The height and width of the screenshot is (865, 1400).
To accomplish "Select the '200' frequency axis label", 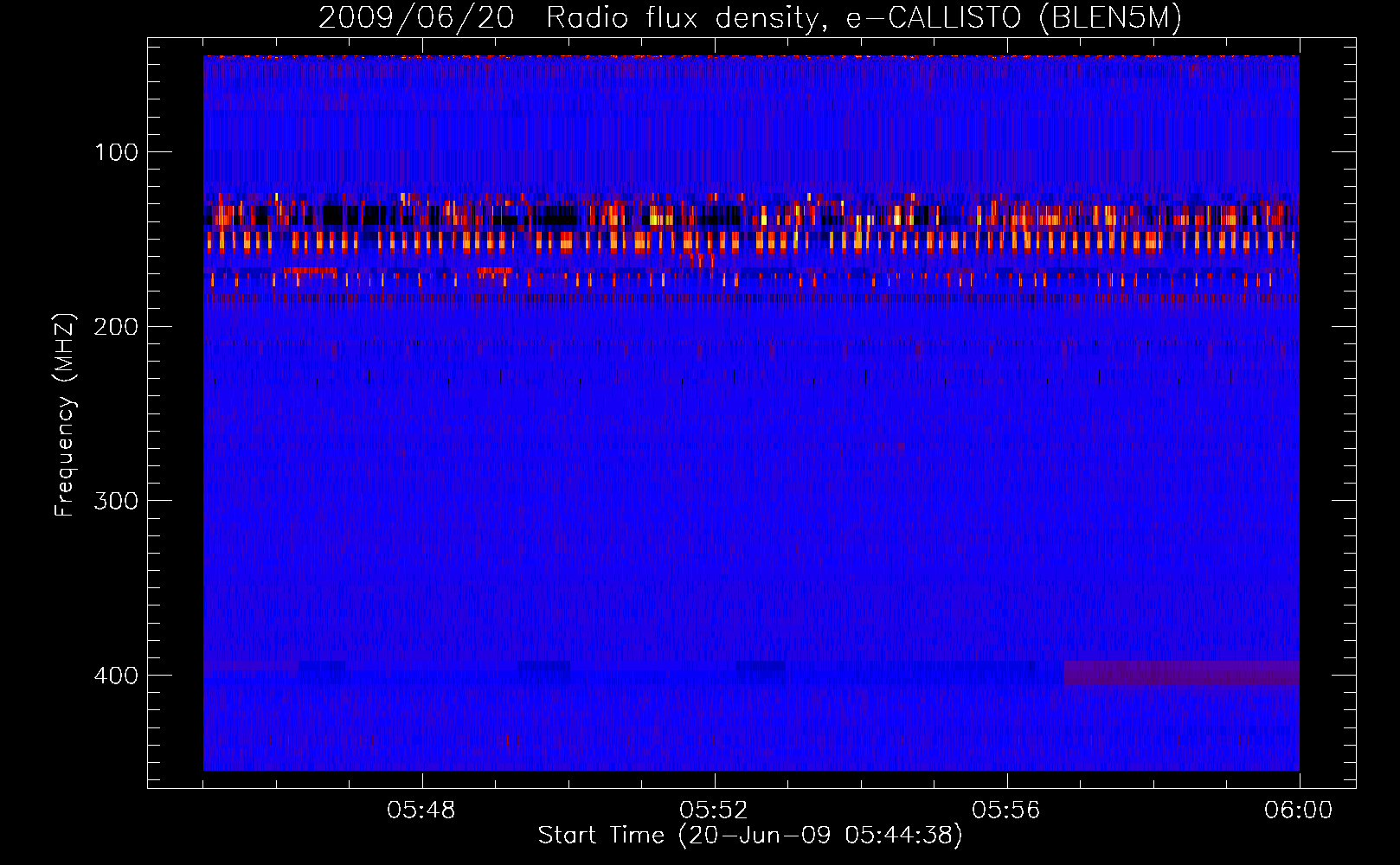I will [x=116, y=327].
